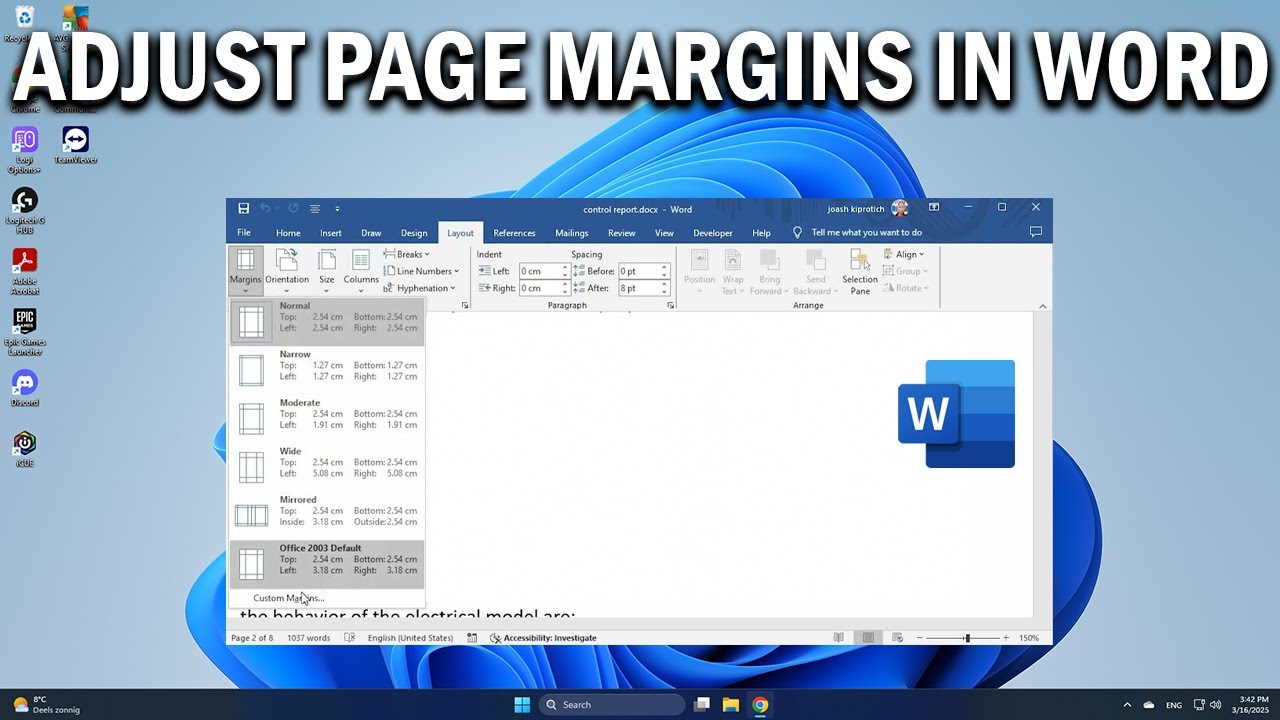Open the Align dropdown

[x=904, y=254]
